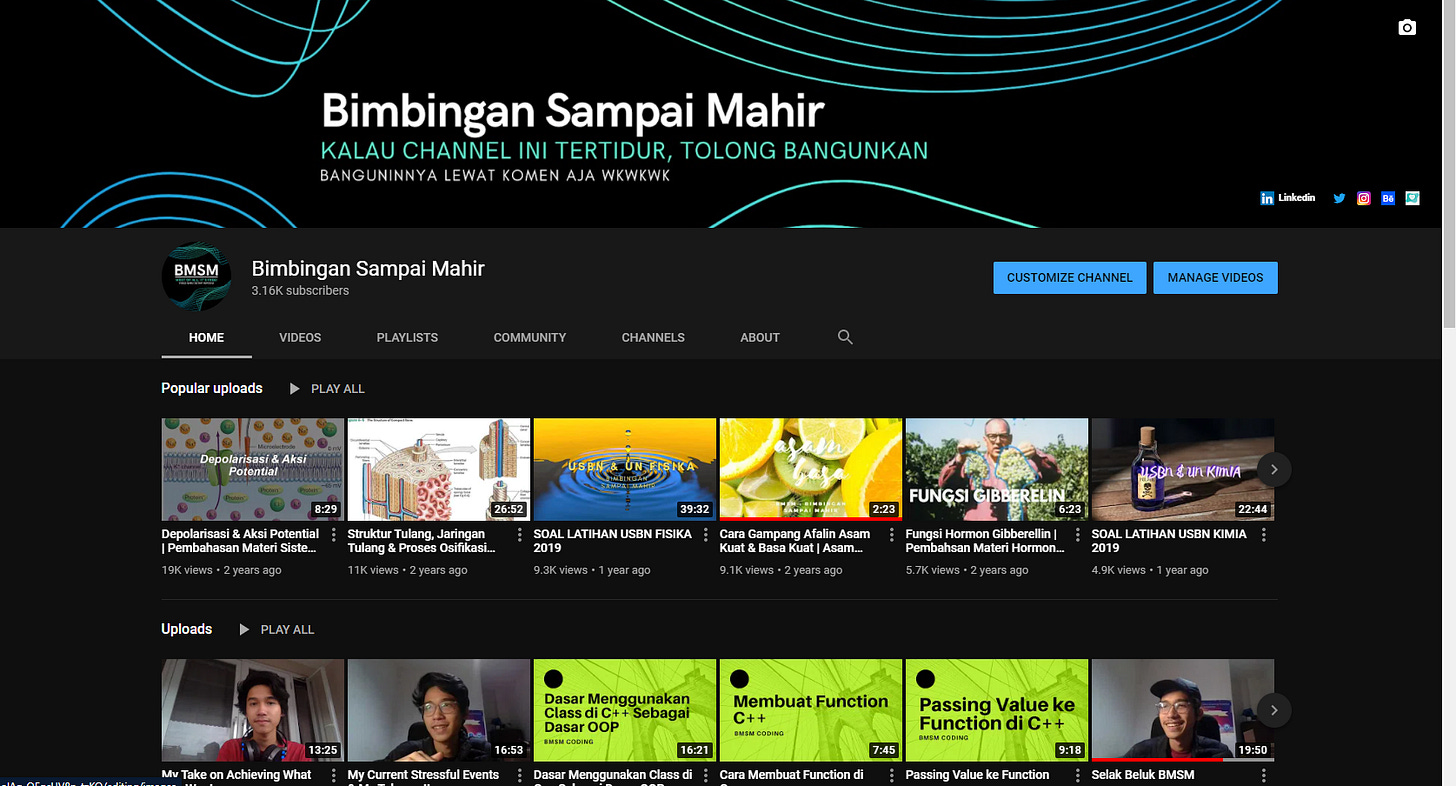The width and height of the screenshot is (1456, 786).
Task: Open the LinkedIn link in banner
Action: click(1288, 198)
